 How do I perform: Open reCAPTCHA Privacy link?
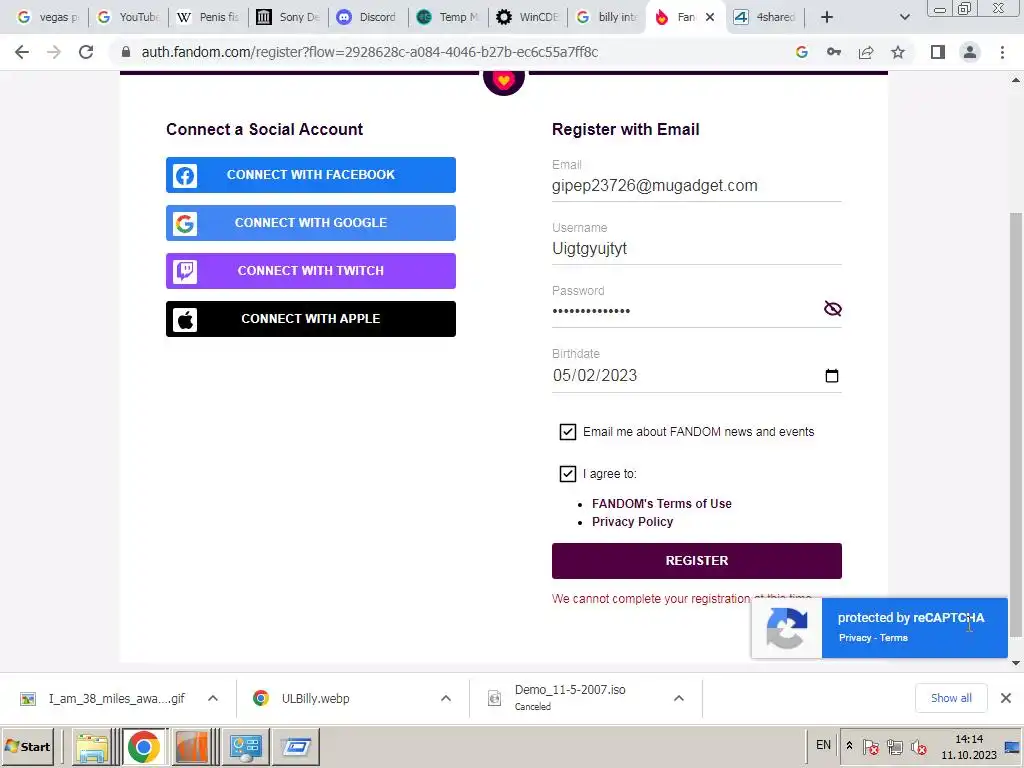855,638
